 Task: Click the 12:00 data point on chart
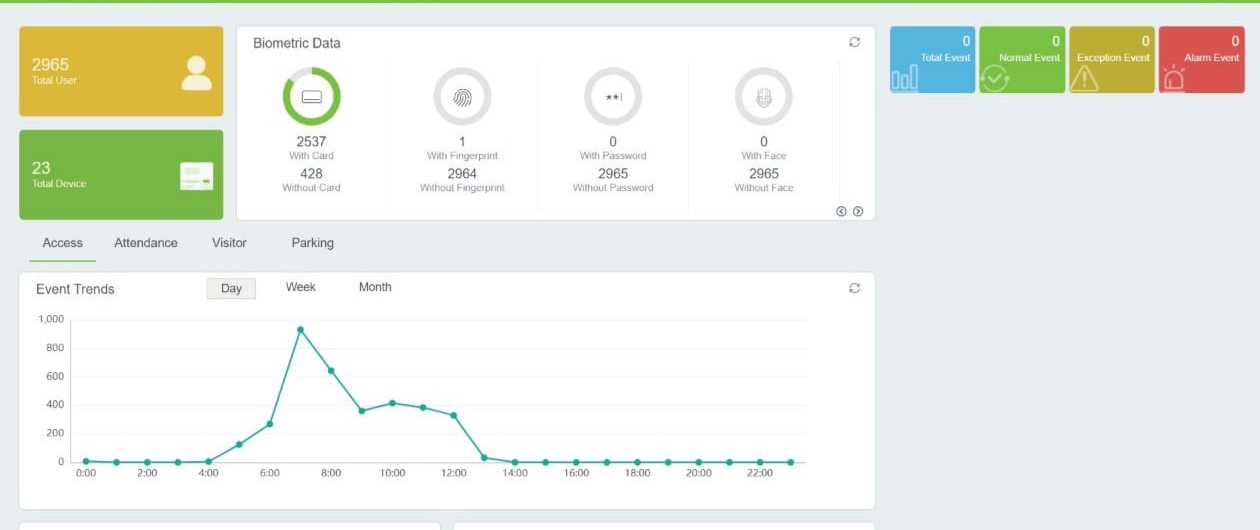click(x=454, y=415)
